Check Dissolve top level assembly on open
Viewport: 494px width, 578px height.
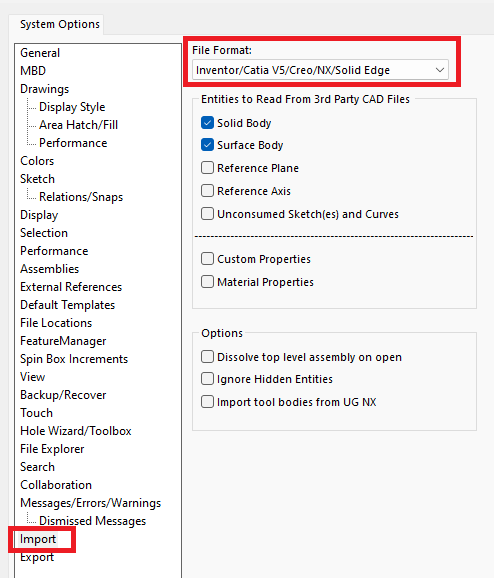(x=207, y=357)
